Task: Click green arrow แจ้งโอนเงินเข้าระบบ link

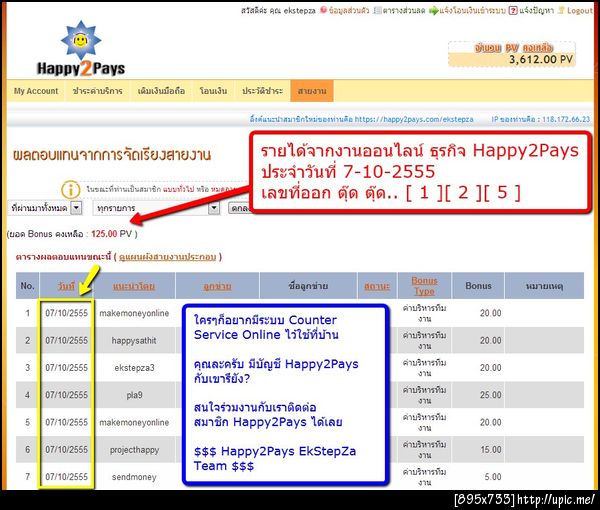Action: (467, 10)
